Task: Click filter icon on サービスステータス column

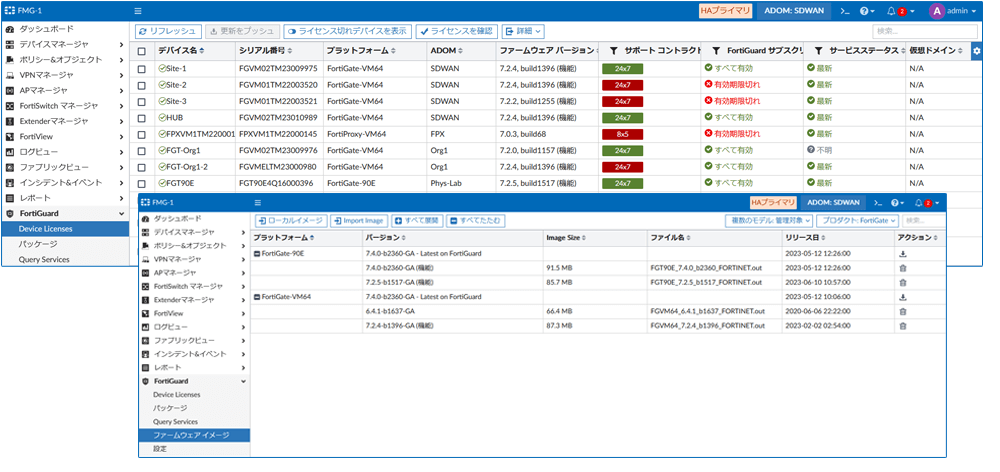Action: coord(818,50)
